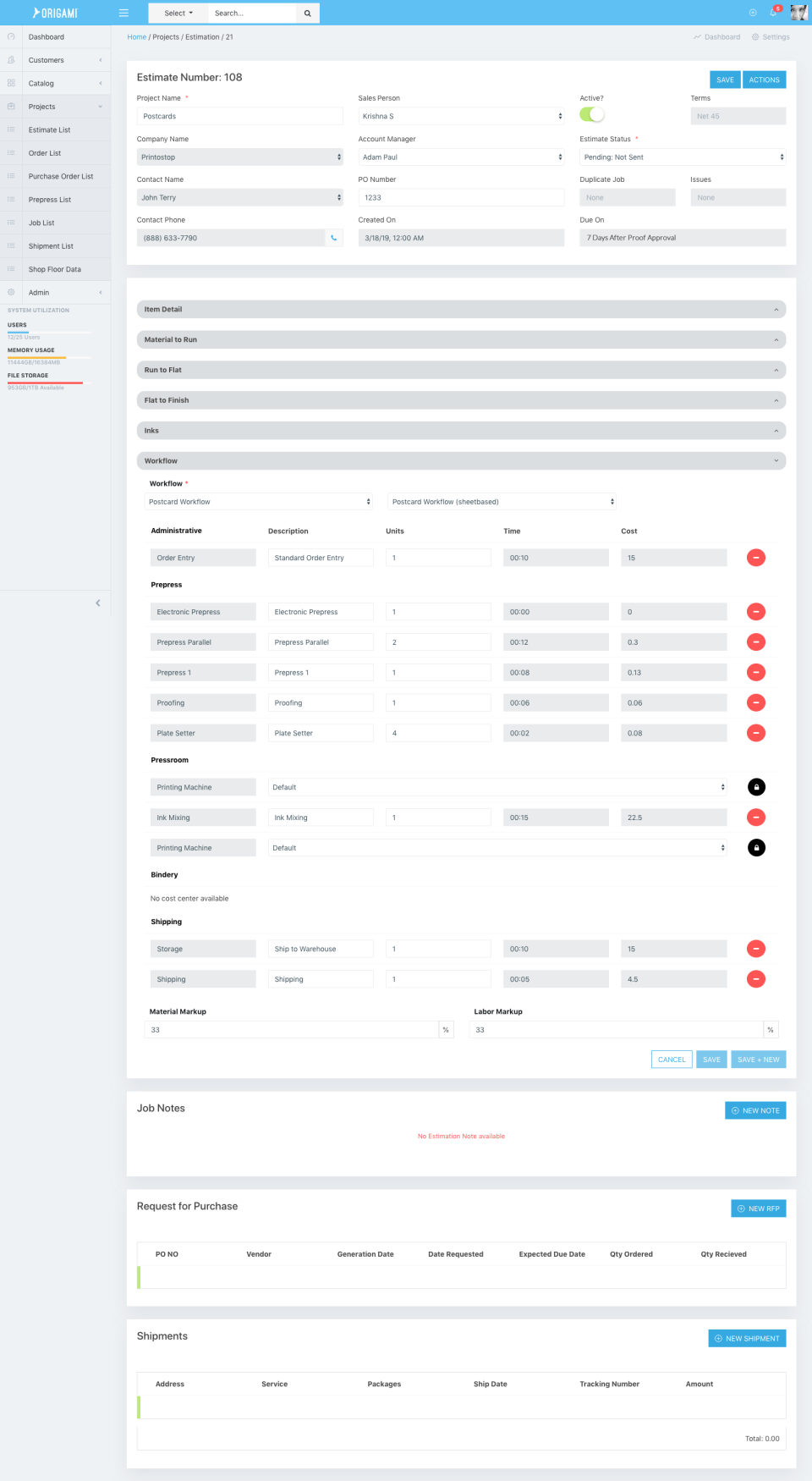Expand the Projects sidebar menu
This screenshot has height=1481, width=812.
55,107
